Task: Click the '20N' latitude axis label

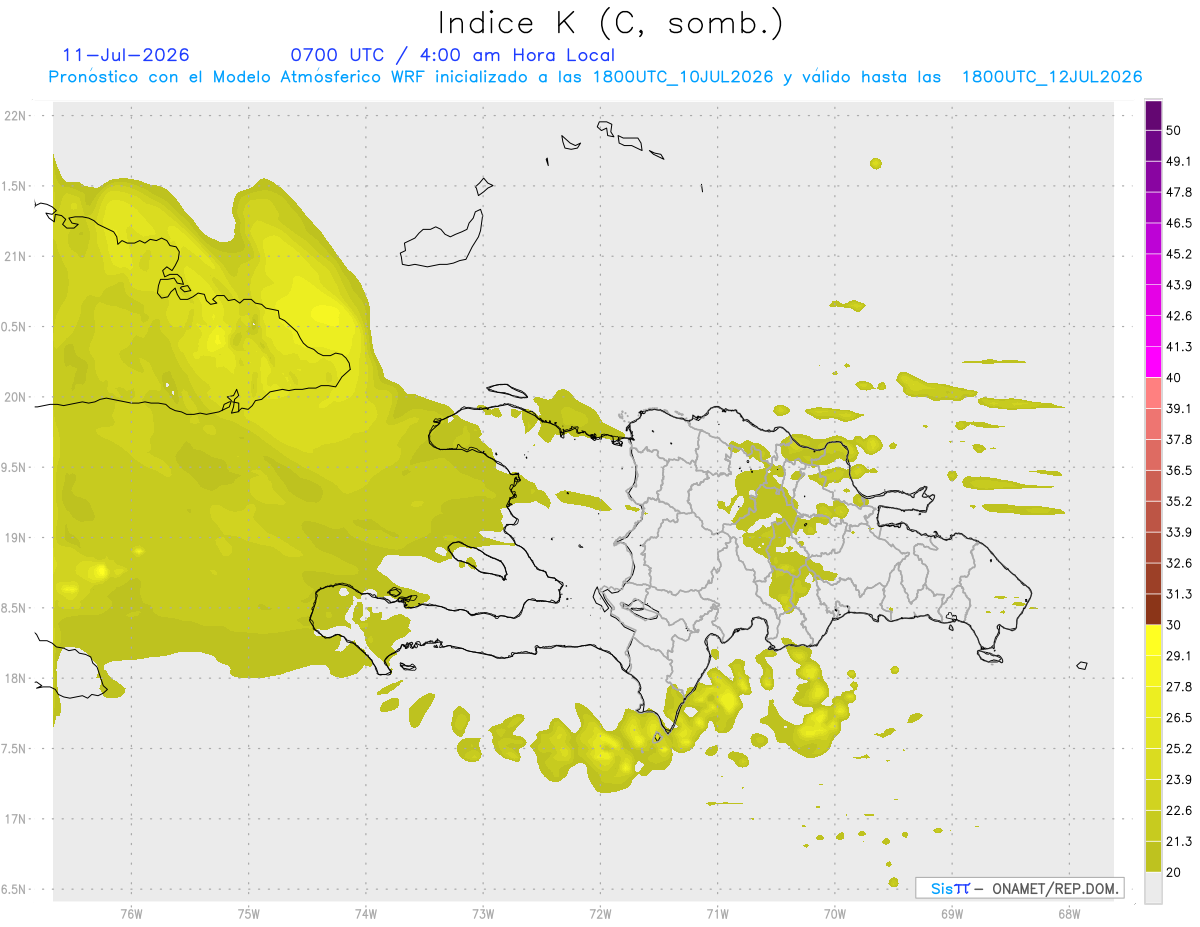Action: tap(16, 397)
